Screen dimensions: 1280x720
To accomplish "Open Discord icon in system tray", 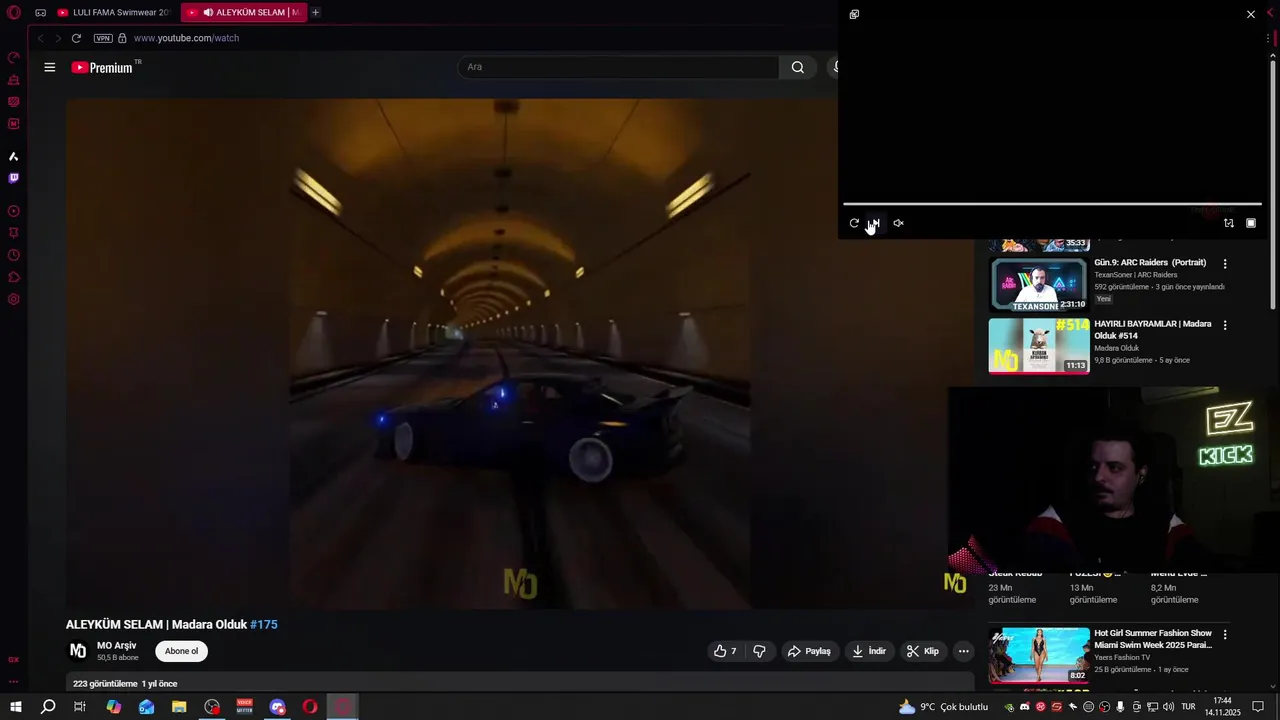I will click(1025, 707).
